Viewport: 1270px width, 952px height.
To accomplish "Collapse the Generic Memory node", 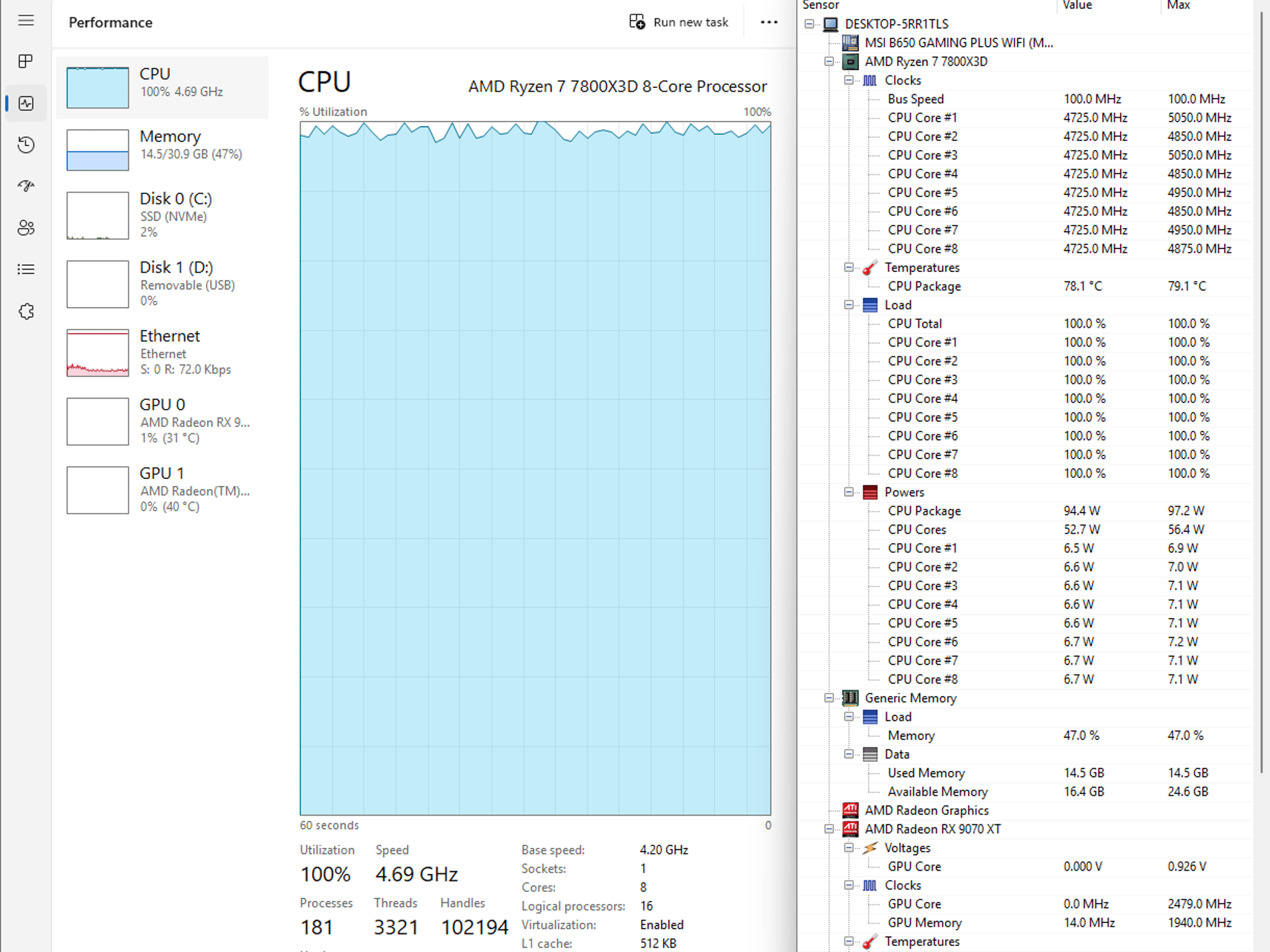I will (829, 698).
